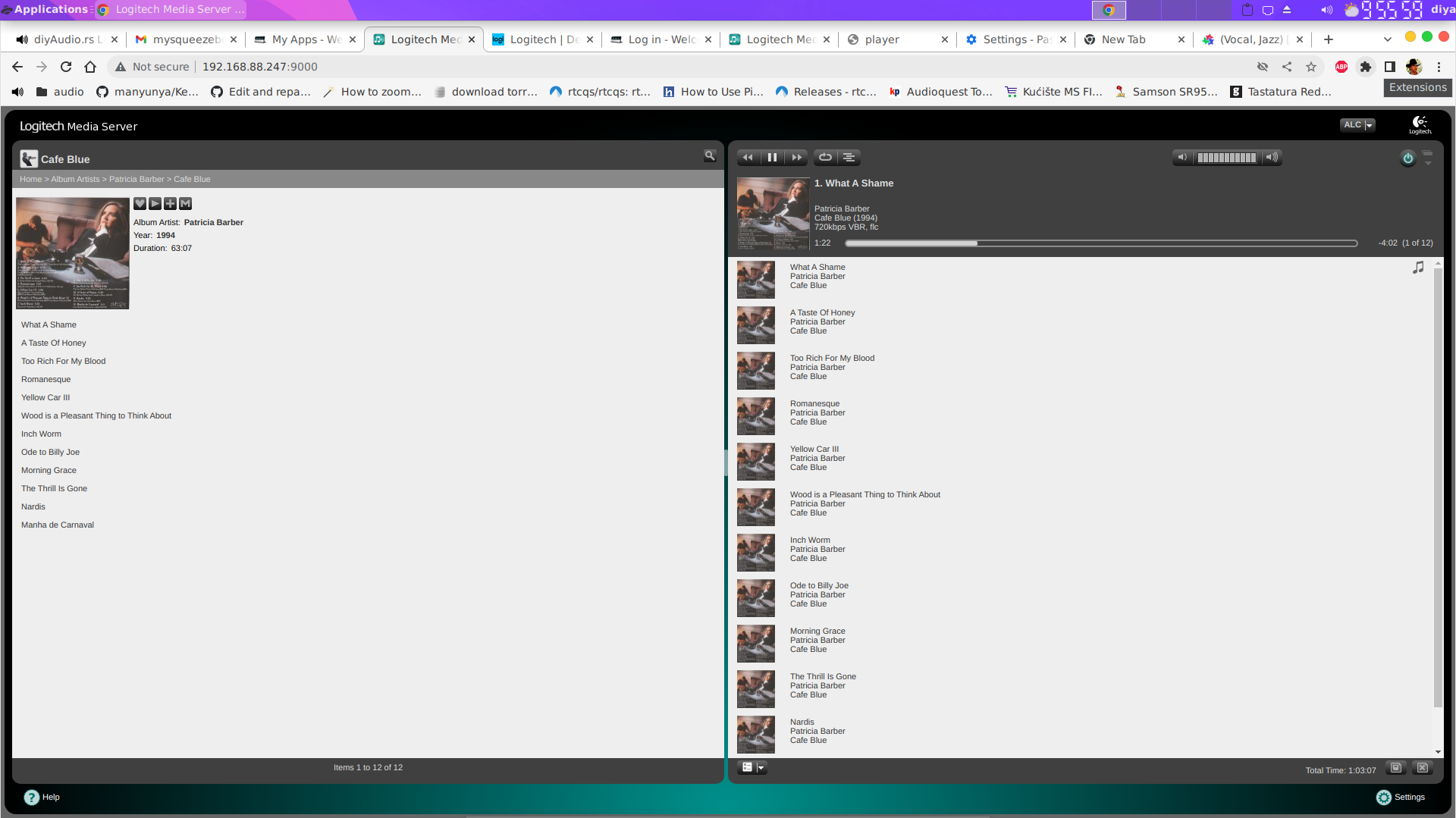Viewport: 1456px width, 818px height.
Task: Open the Applications menu in the top panel
Action: tap(45, 9)
